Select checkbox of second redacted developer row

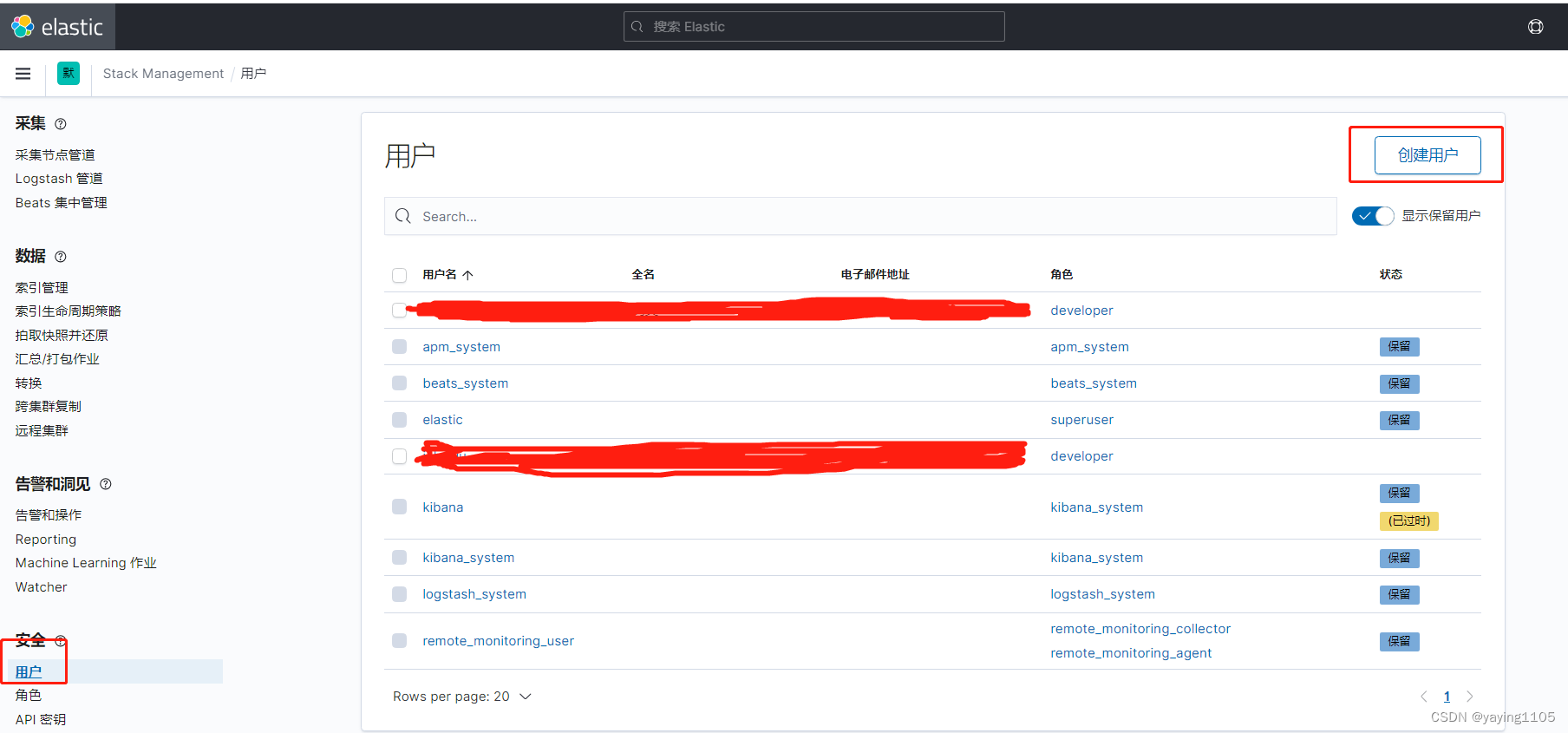[x=399, y=456]
